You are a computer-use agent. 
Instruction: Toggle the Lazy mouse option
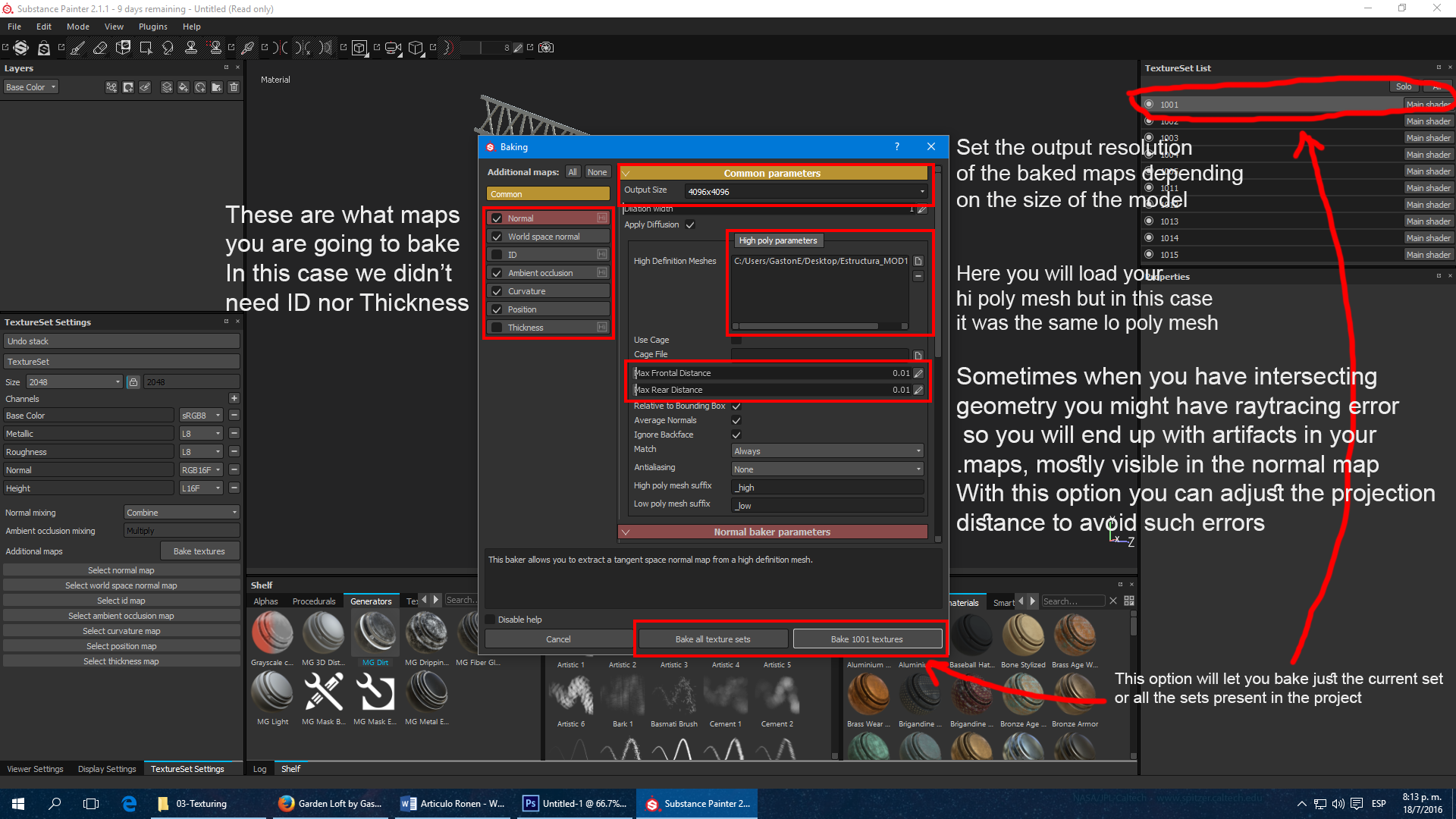[x=447, y=48]
